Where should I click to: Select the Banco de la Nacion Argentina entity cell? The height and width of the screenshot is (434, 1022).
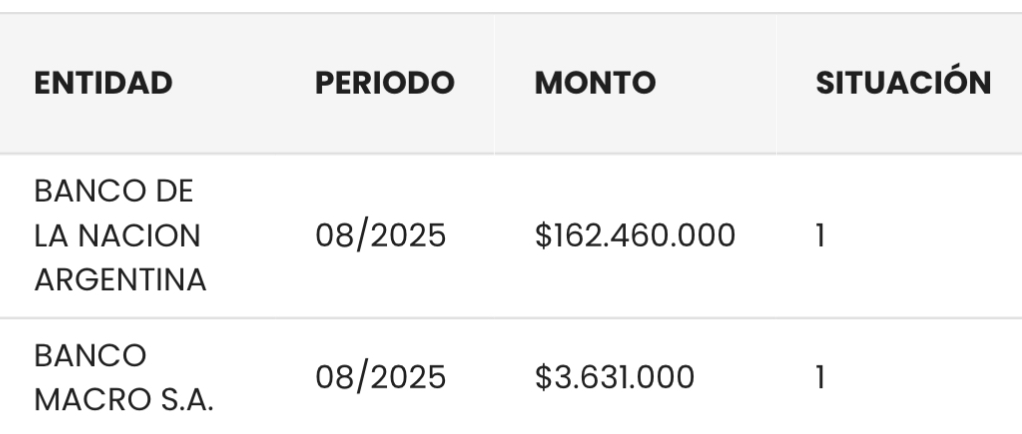click(x=120, y=237)
